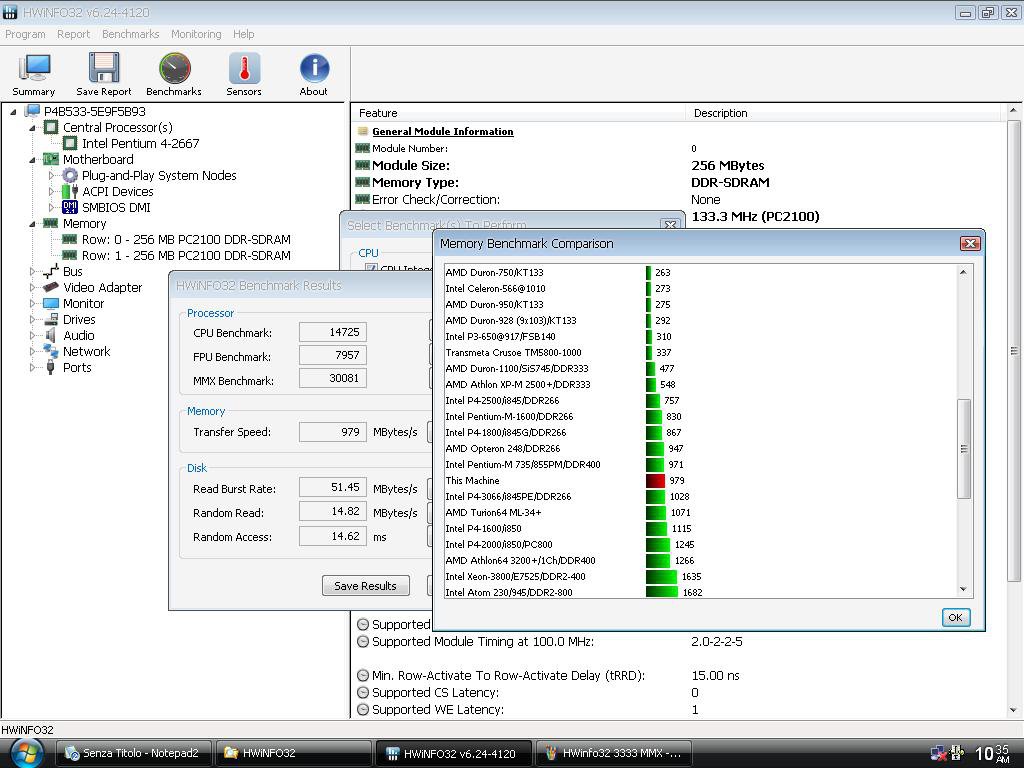Expand the Video Adapter tree node

coord(33,287)
